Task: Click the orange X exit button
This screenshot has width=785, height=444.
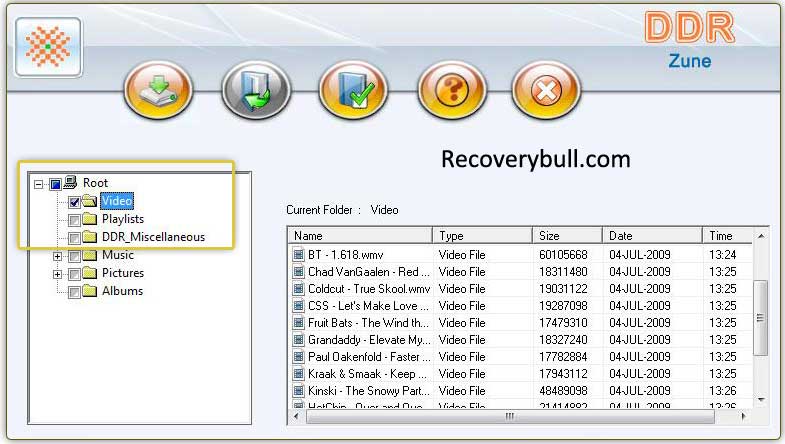Action: click(546, 90)
